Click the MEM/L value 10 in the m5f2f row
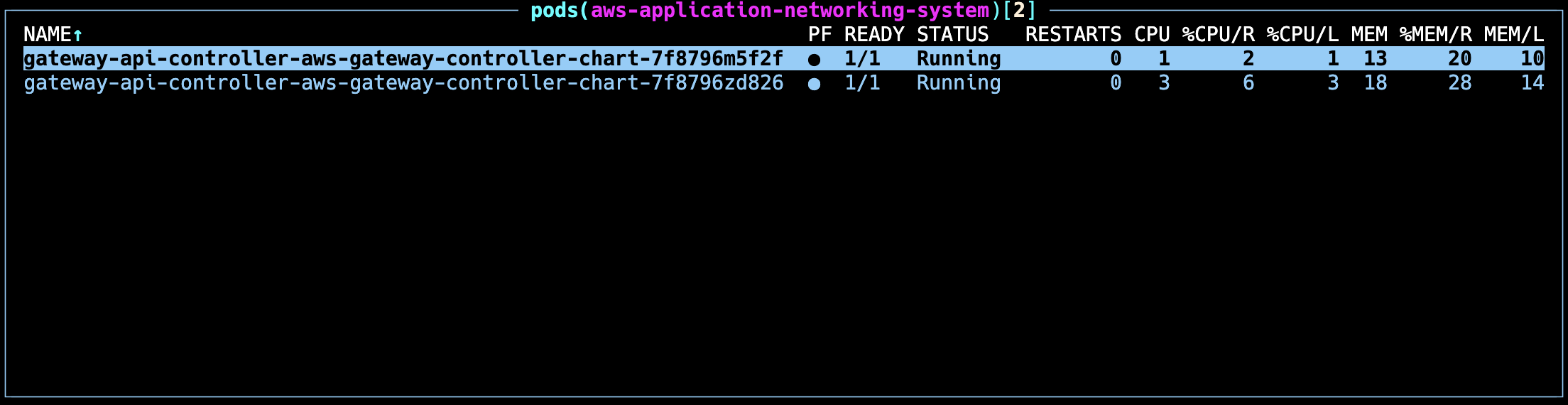 coord(1532,58)
